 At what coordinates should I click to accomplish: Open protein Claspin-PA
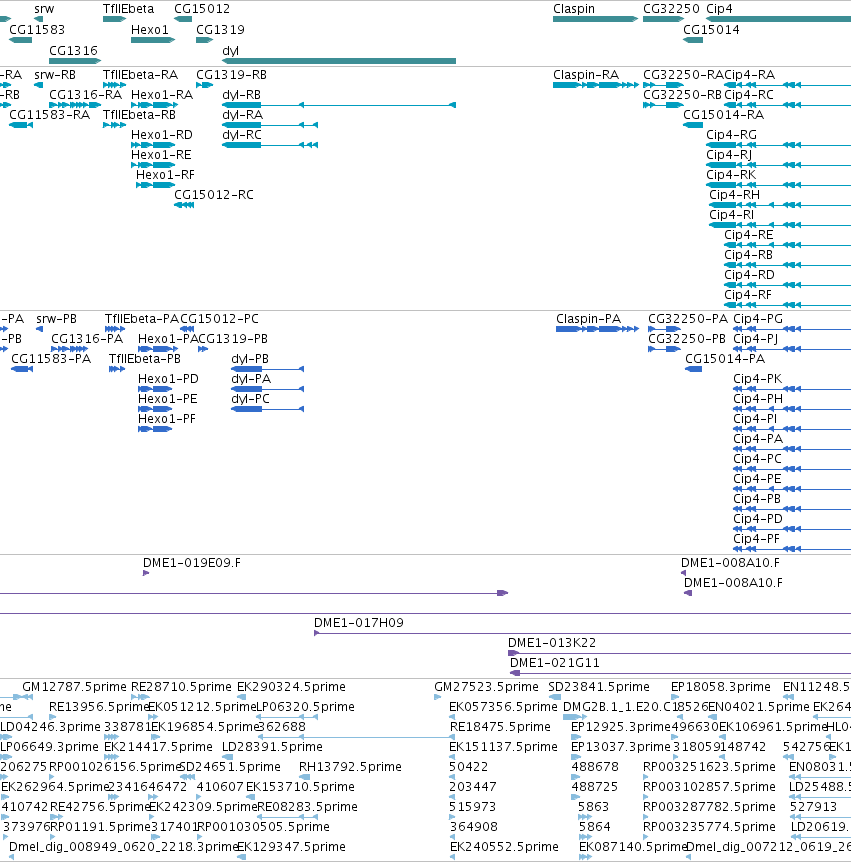[x=588, y=319]
